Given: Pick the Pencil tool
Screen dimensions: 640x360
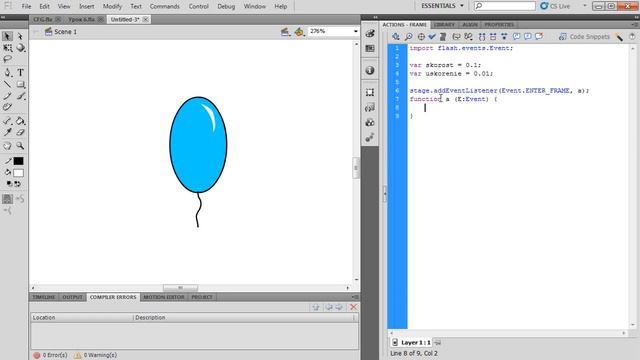Looking at the screenshot, I should 7,96.
